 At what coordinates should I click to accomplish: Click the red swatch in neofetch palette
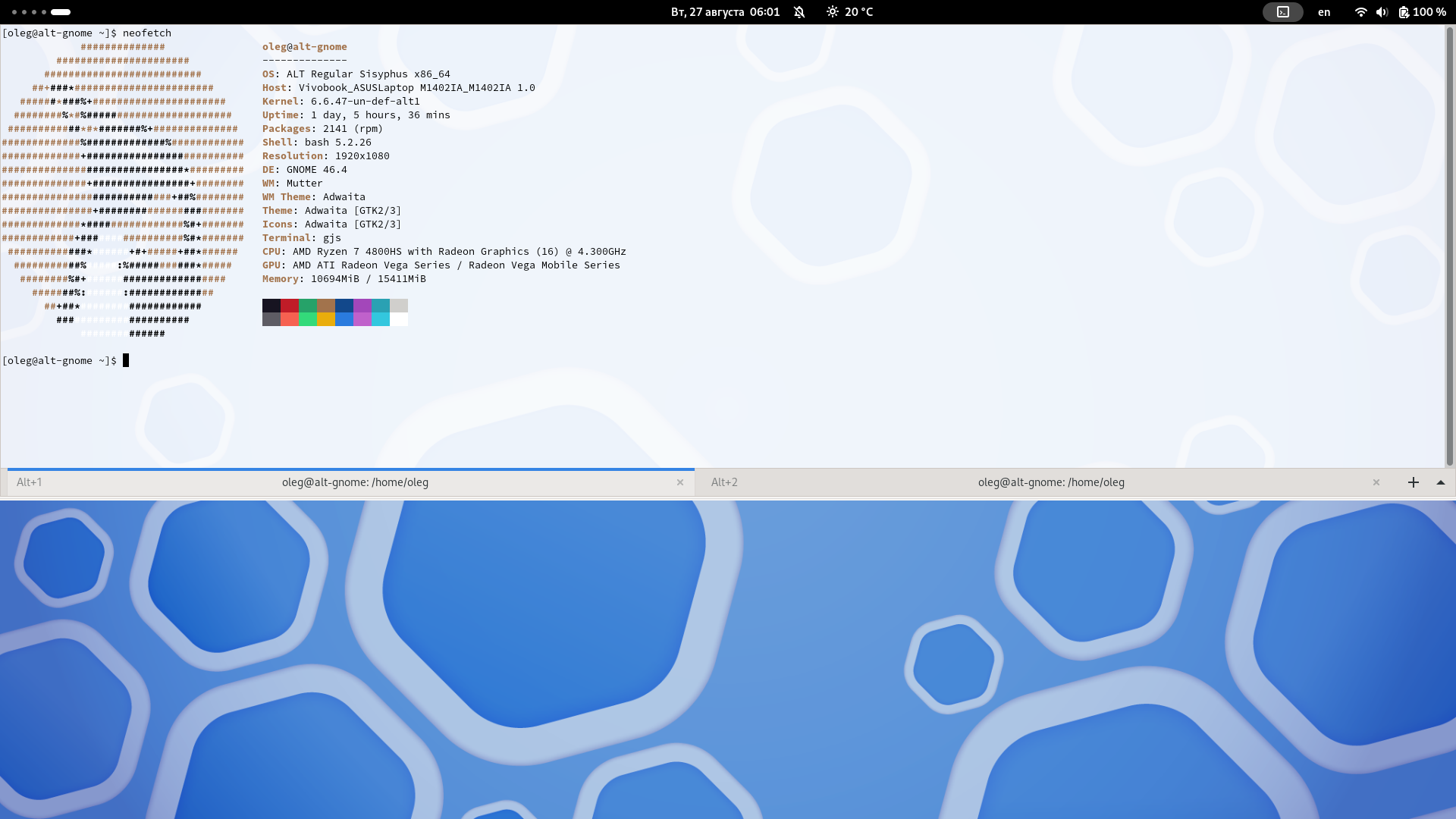pos(290,306)
